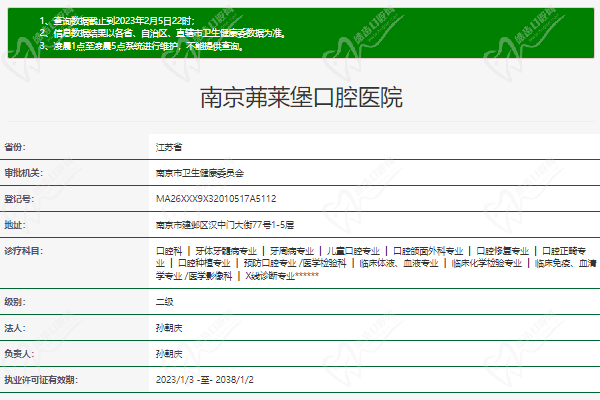Viewport: 600px width, 400px height.
Task: Click the 审批机关 label
Action: pos(24,173)
